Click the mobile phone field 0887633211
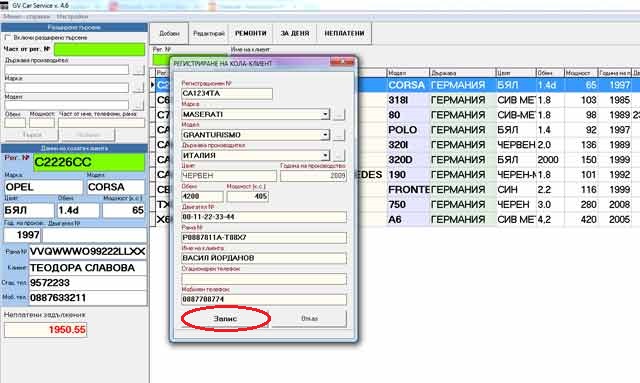This screenshot has height=383, width=640. tap(87, 298)
